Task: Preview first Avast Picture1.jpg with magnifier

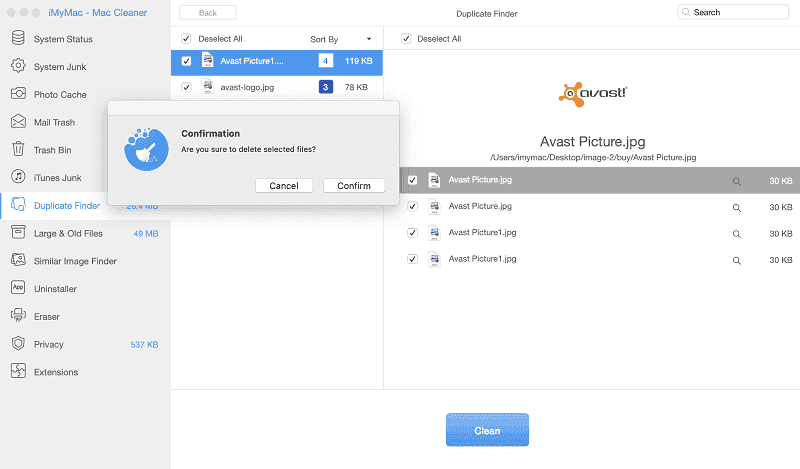Action: tap(737, 234)
